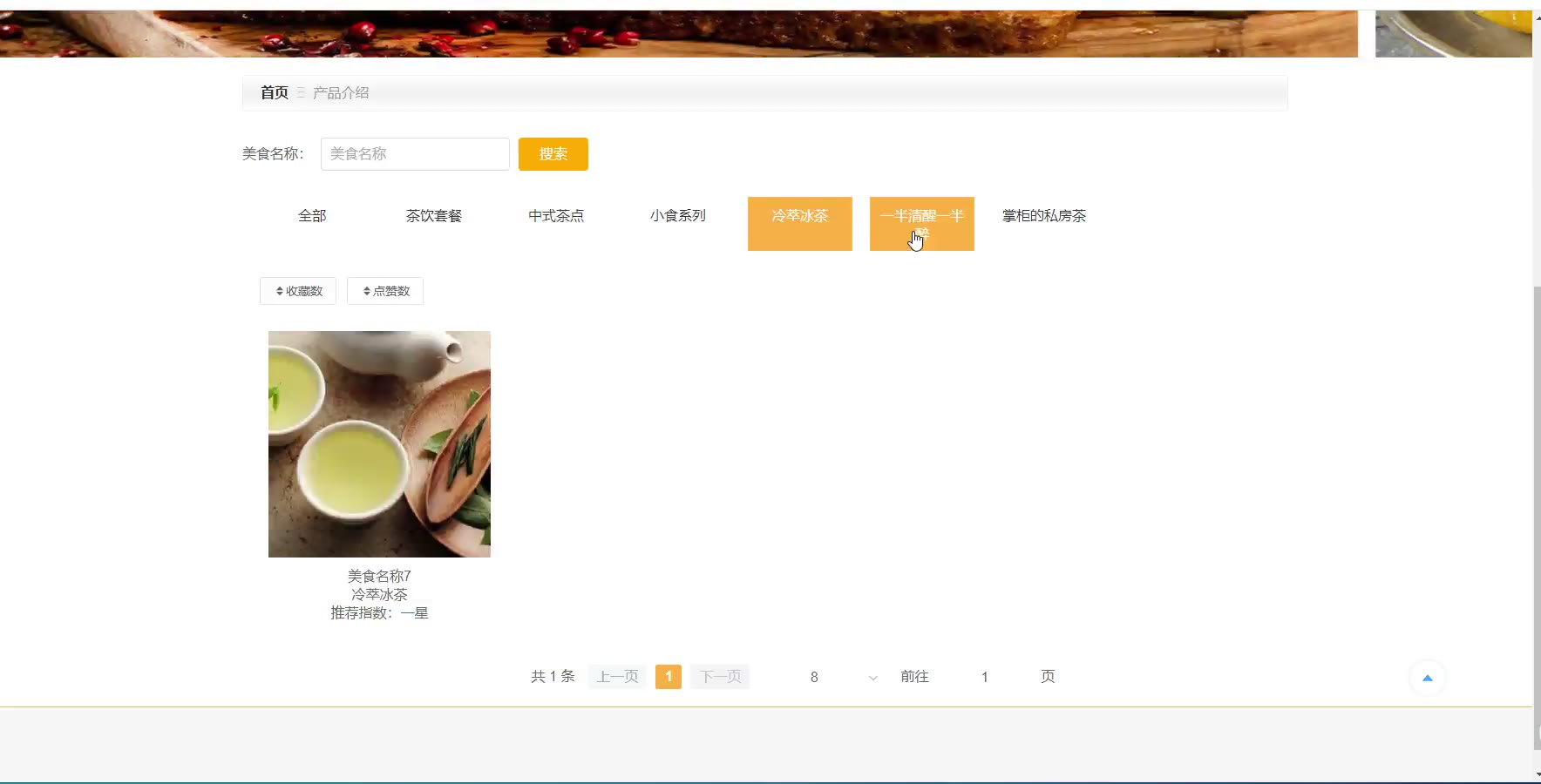Image resolution: width=1541 pixels, height=784 pixels.
Task: Click the 产品介绍 breadcrumb
Action: click(341, 92)
